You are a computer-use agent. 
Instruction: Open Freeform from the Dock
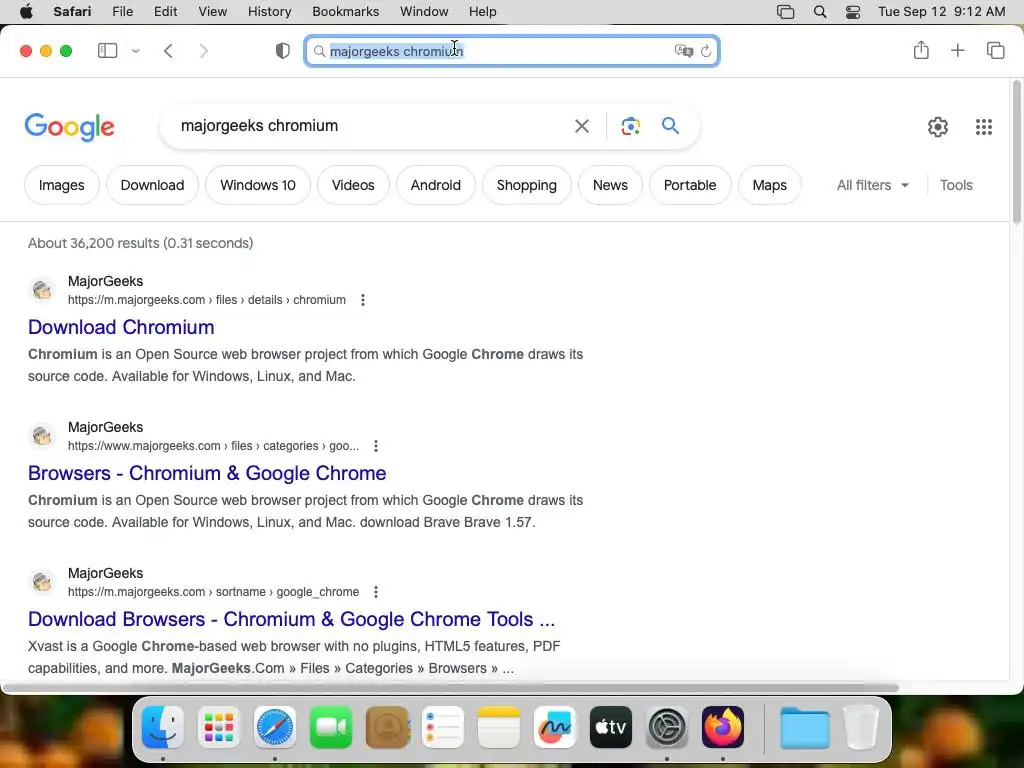coord(555,727)
